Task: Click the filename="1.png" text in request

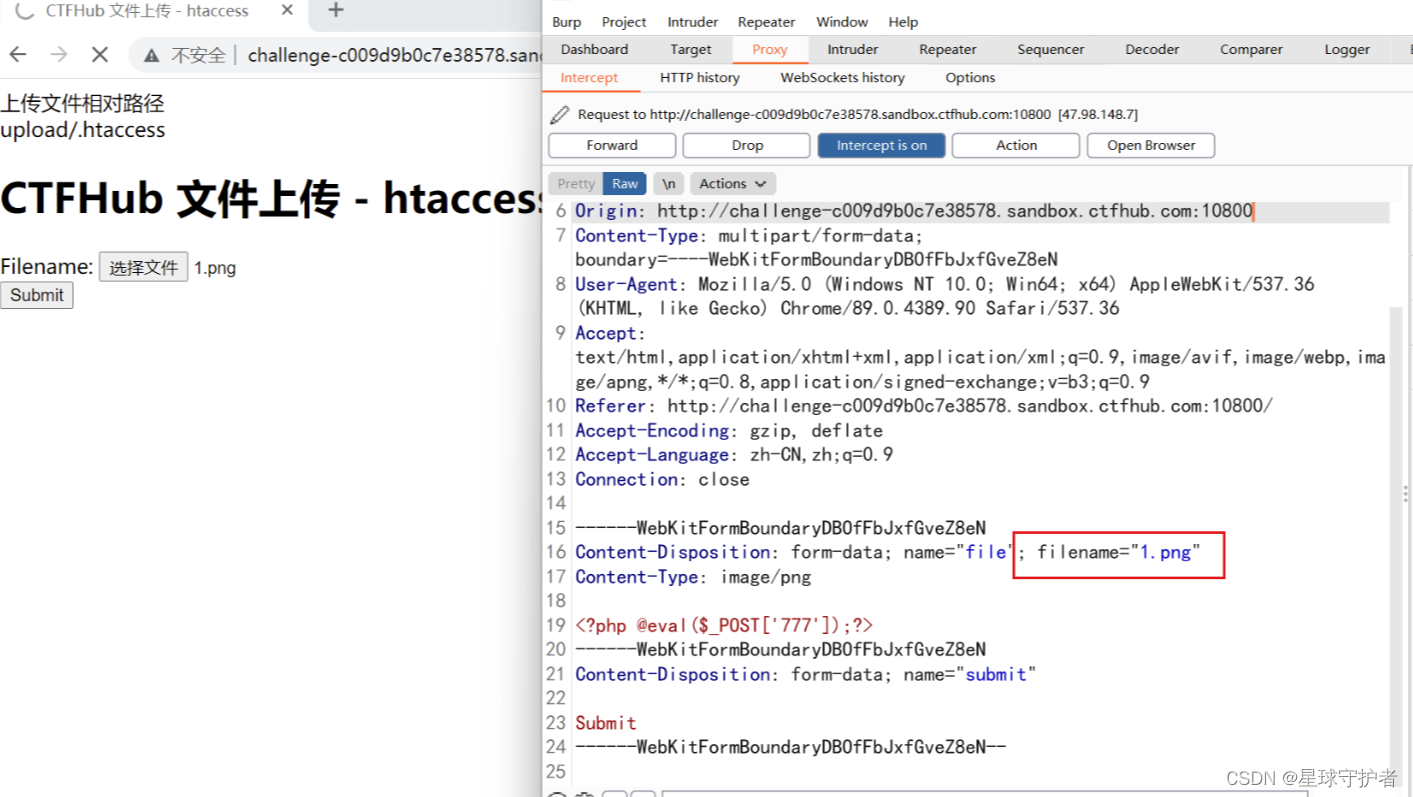Action: 1118,552
